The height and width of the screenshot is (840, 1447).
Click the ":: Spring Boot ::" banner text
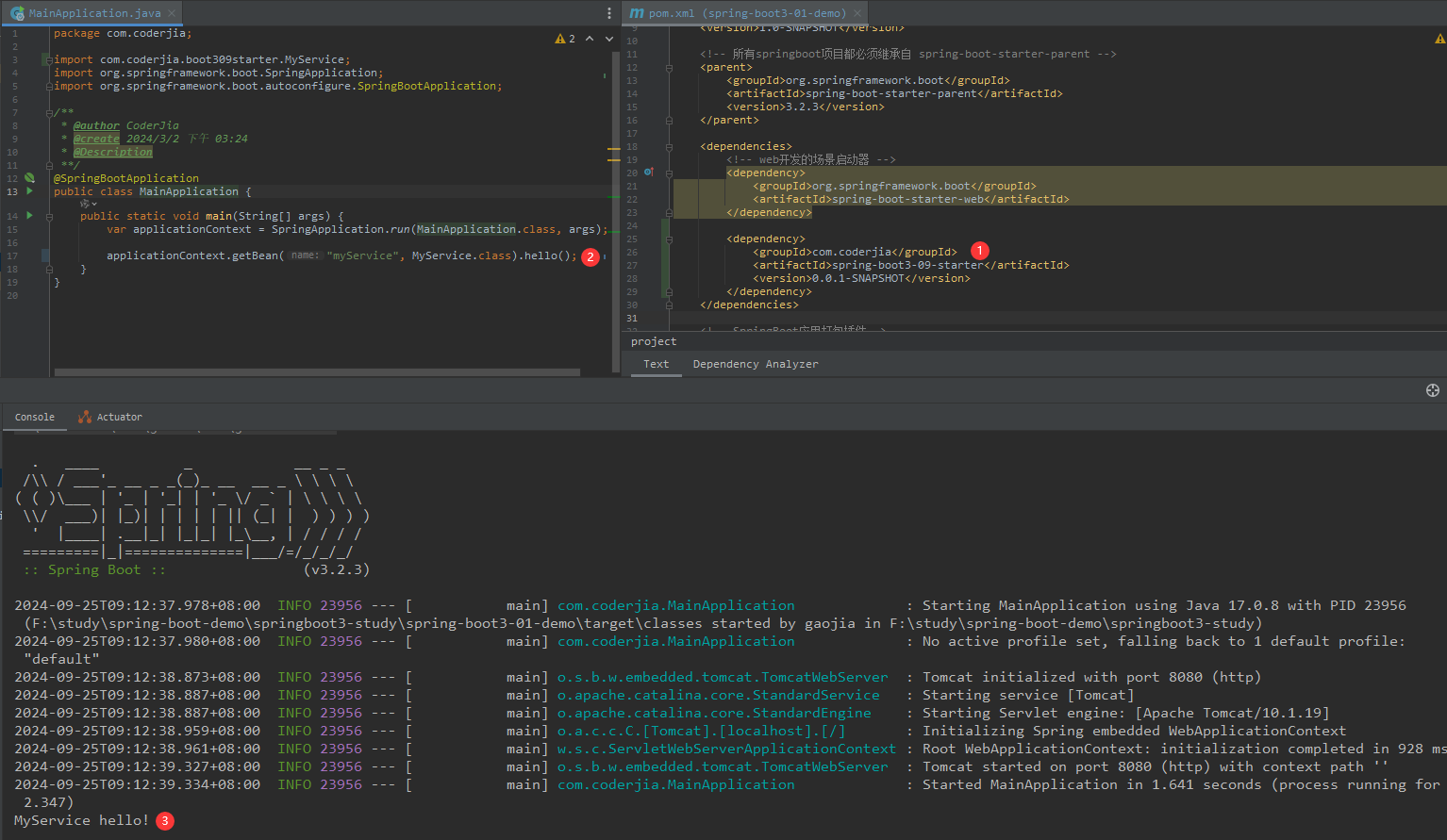click(94, 569)
